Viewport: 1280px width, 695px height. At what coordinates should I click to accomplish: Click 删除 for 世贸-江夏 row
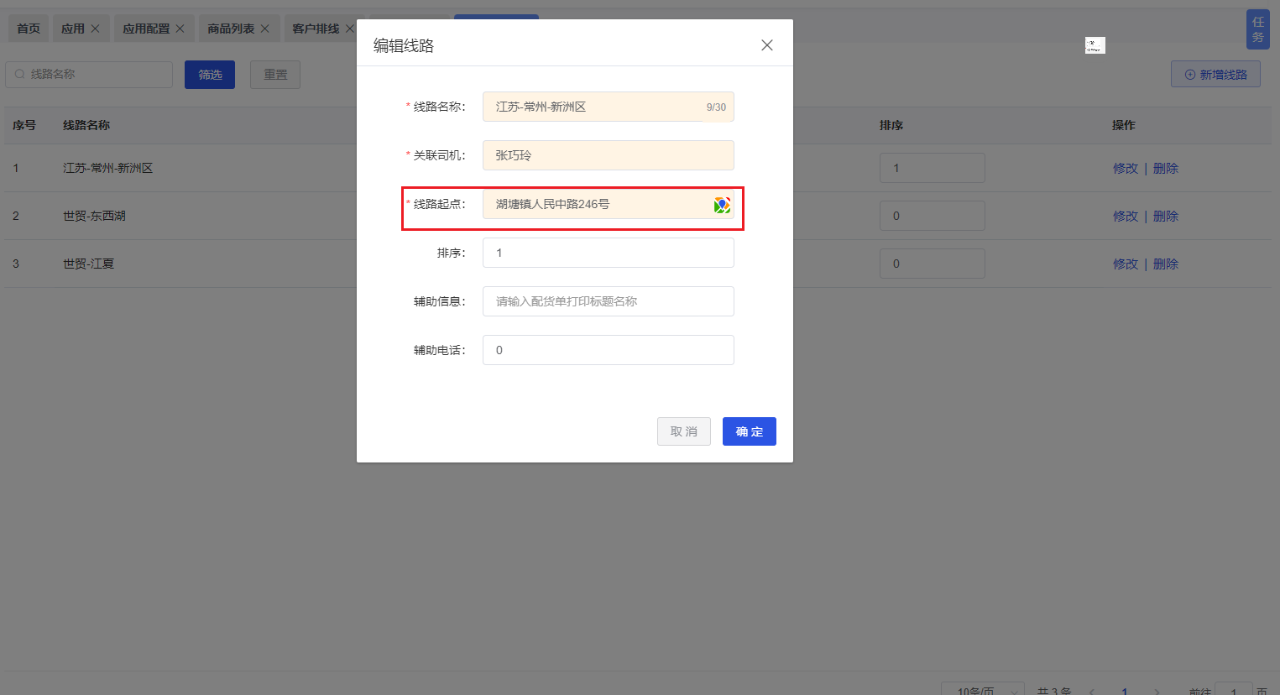click(x=1165, y=264)
